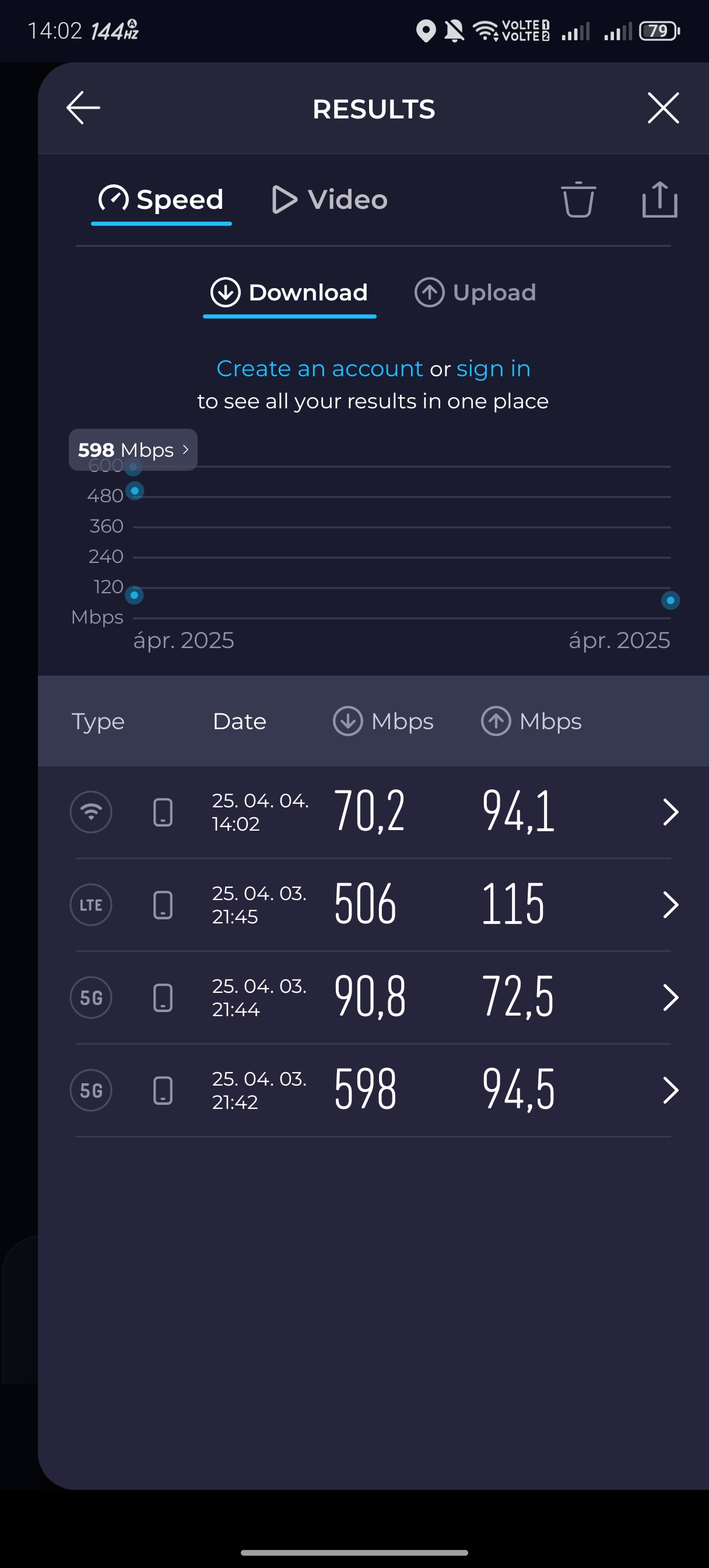Tap the 598 Mbps chart tooltip

(x=133, y=450)
